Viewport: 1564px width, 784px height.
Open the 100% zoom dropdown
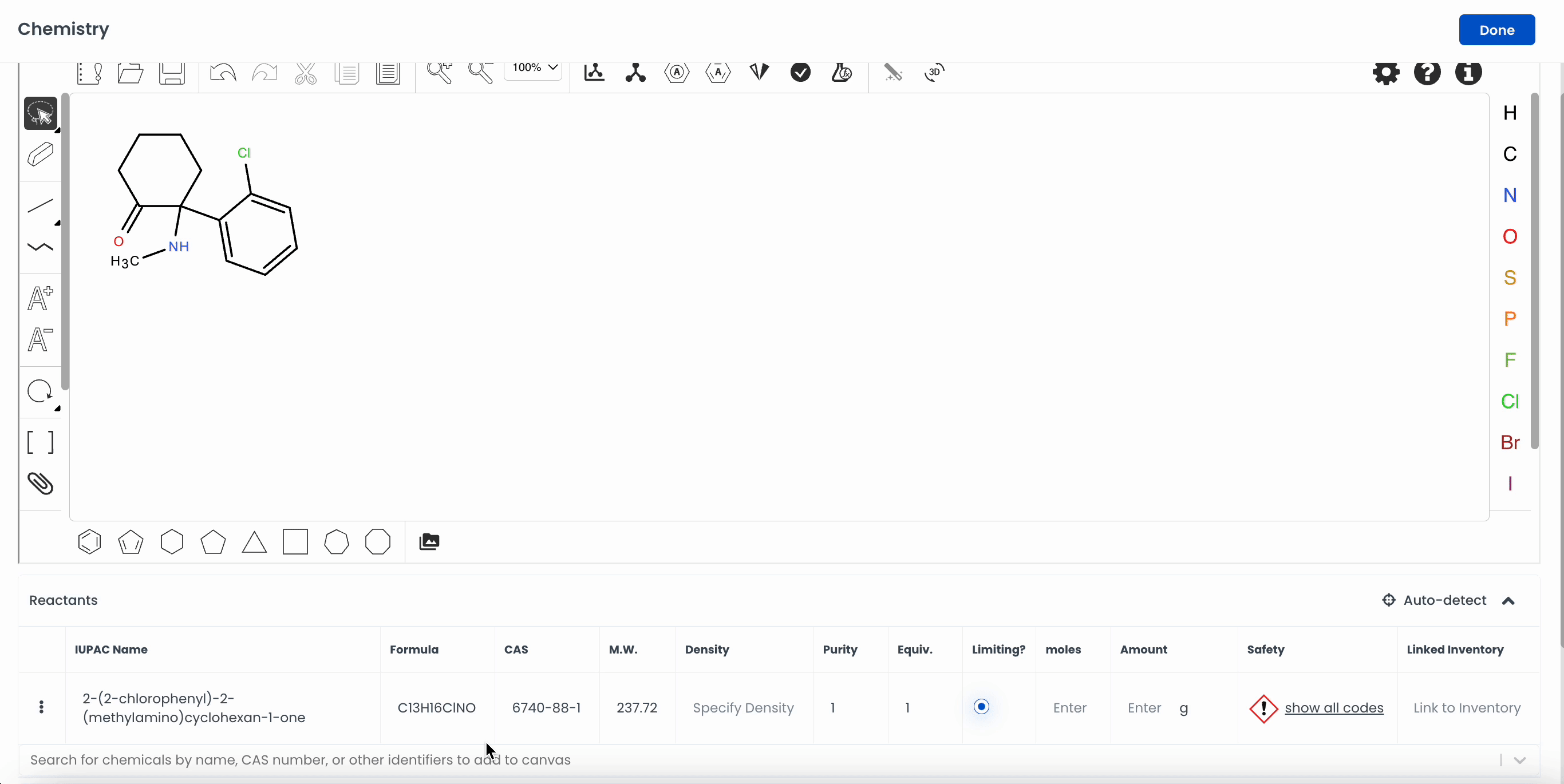pos(534,68)
